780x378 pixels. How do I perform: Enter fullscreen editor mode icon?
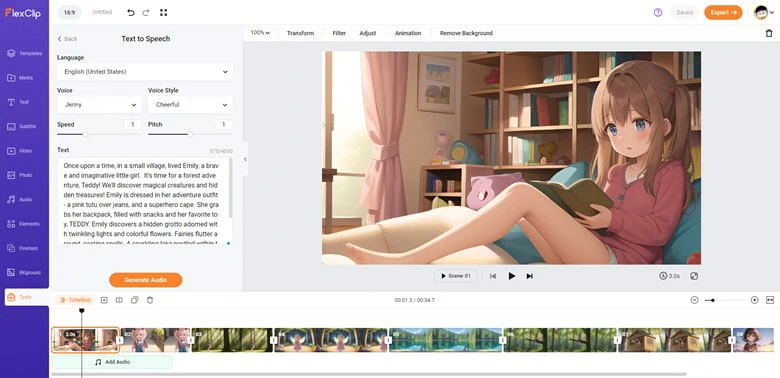[163, 12]
